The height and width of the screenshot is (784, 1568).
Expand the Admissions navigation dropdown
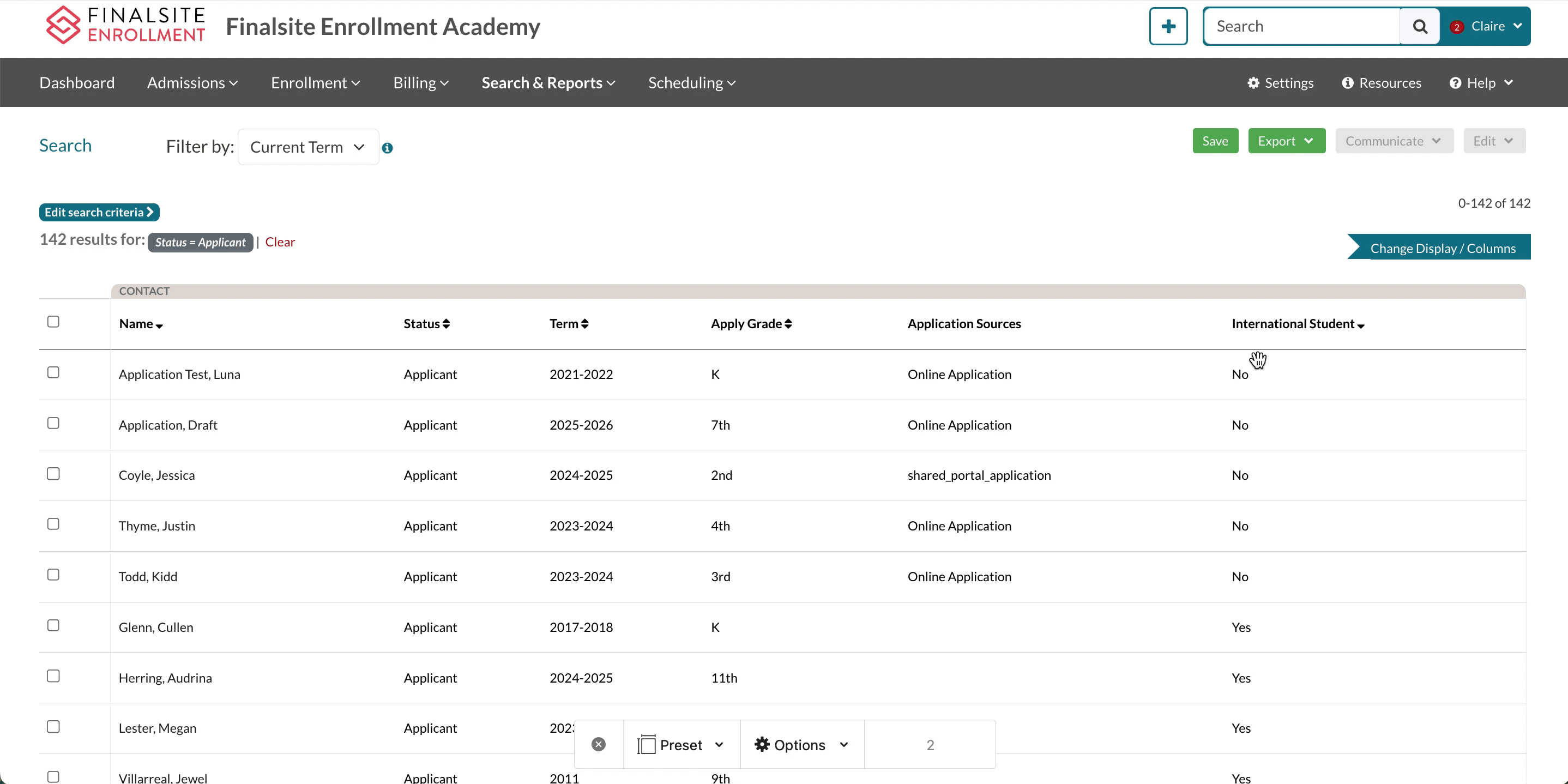(x=192, y=83)
